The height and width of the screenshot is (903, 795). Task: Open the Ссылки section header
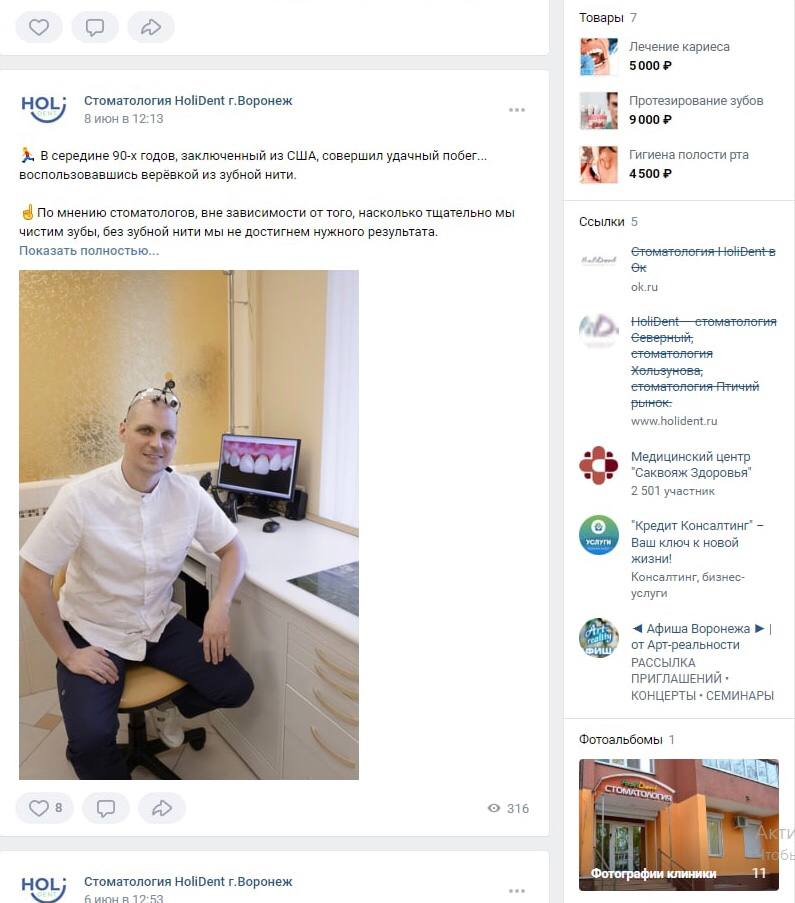[602, 222]
